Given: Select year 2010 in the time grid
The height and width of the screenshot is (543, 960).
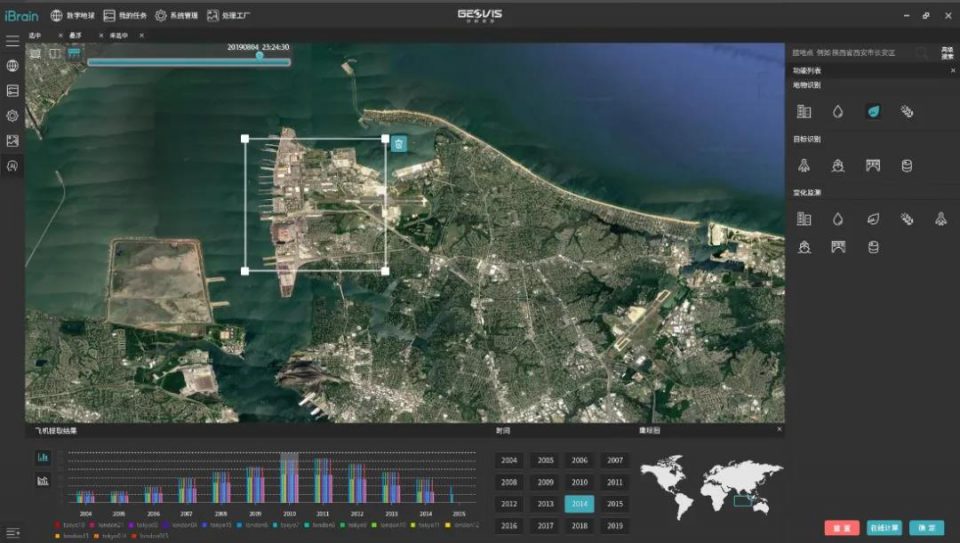Looking at the screenshot, I should pos(579,482).
